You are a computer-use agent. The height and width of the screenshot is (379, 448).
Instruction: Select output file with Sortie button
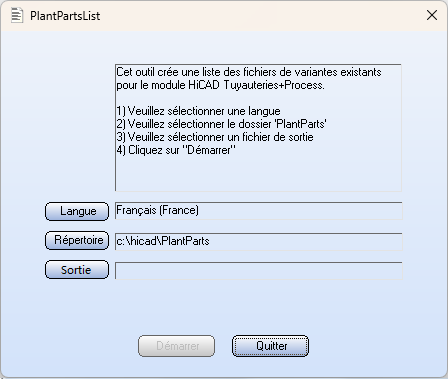pos(77,270)
